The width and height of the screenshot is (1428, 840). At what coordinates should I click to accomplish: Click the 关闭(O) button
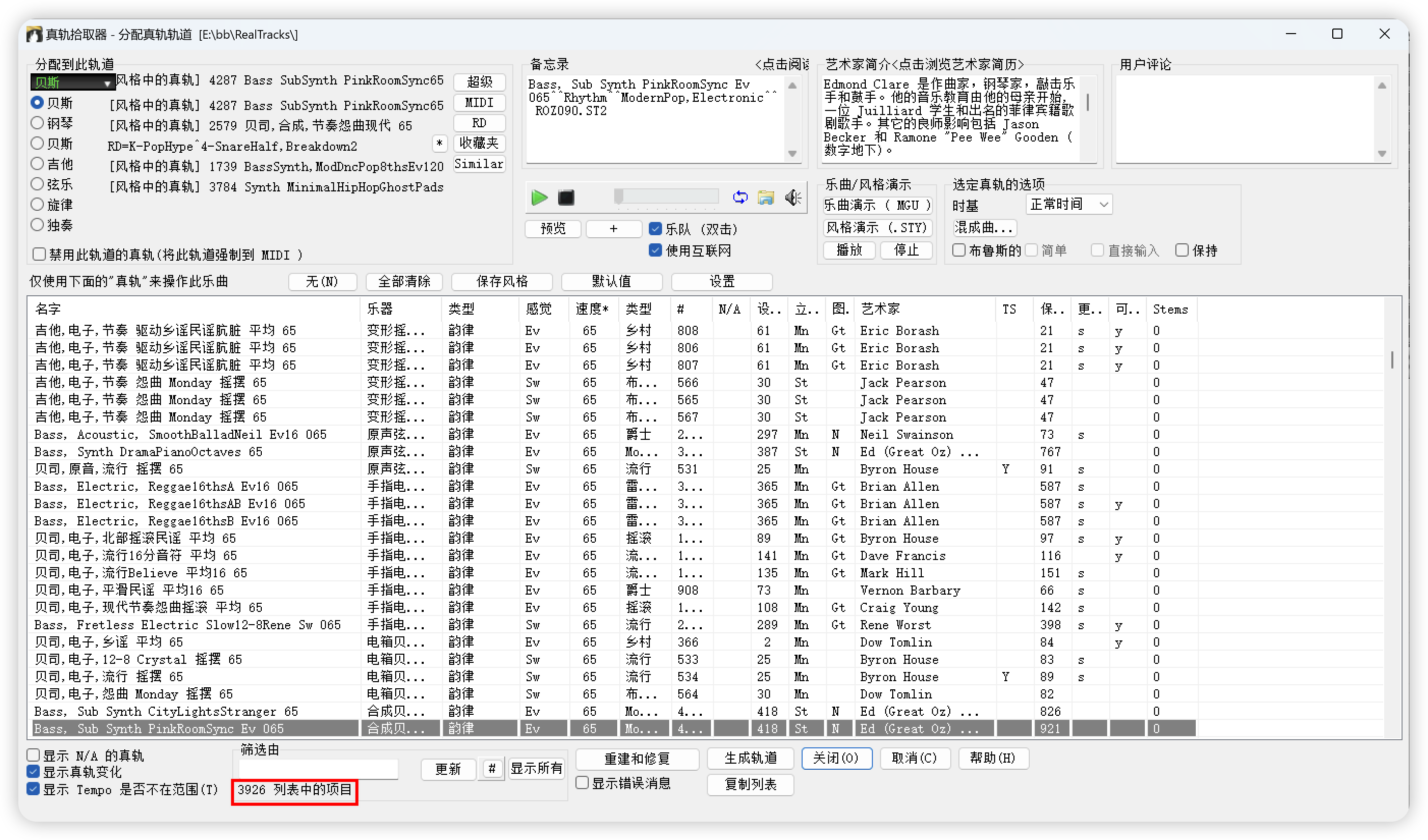point(836,758)
